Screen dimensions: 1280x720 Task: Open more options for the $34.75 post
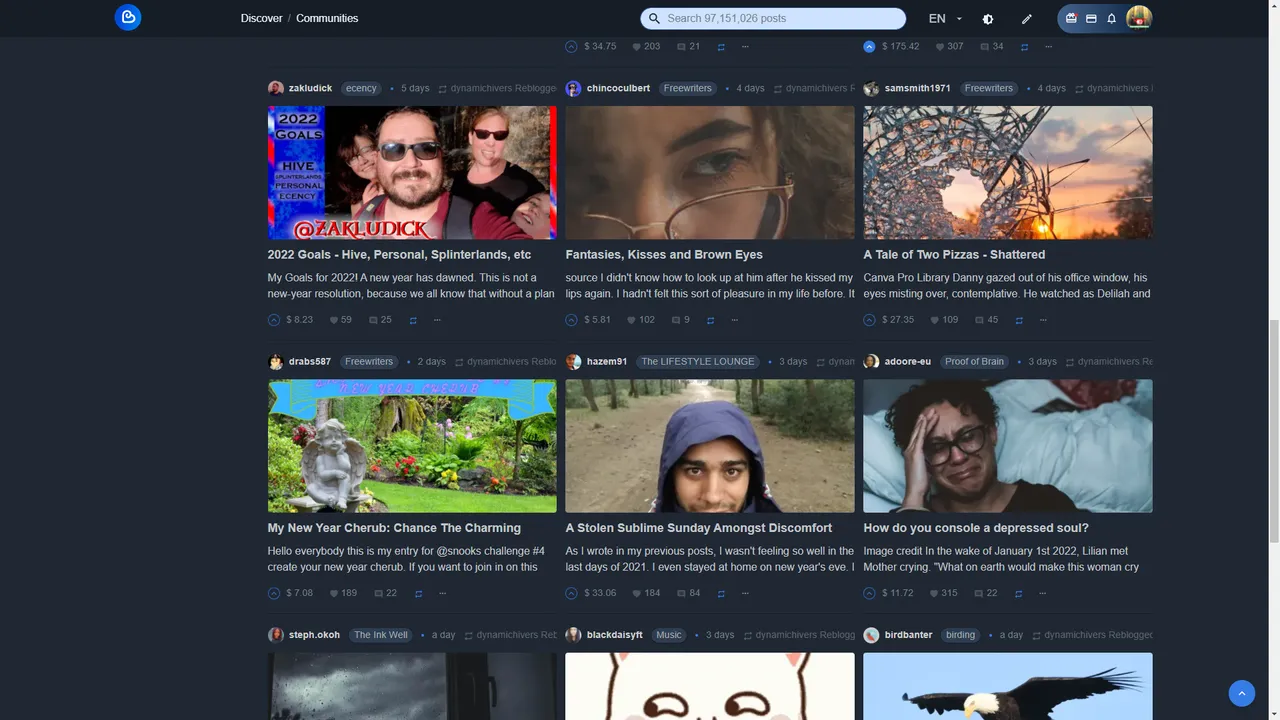pos(745,46)
